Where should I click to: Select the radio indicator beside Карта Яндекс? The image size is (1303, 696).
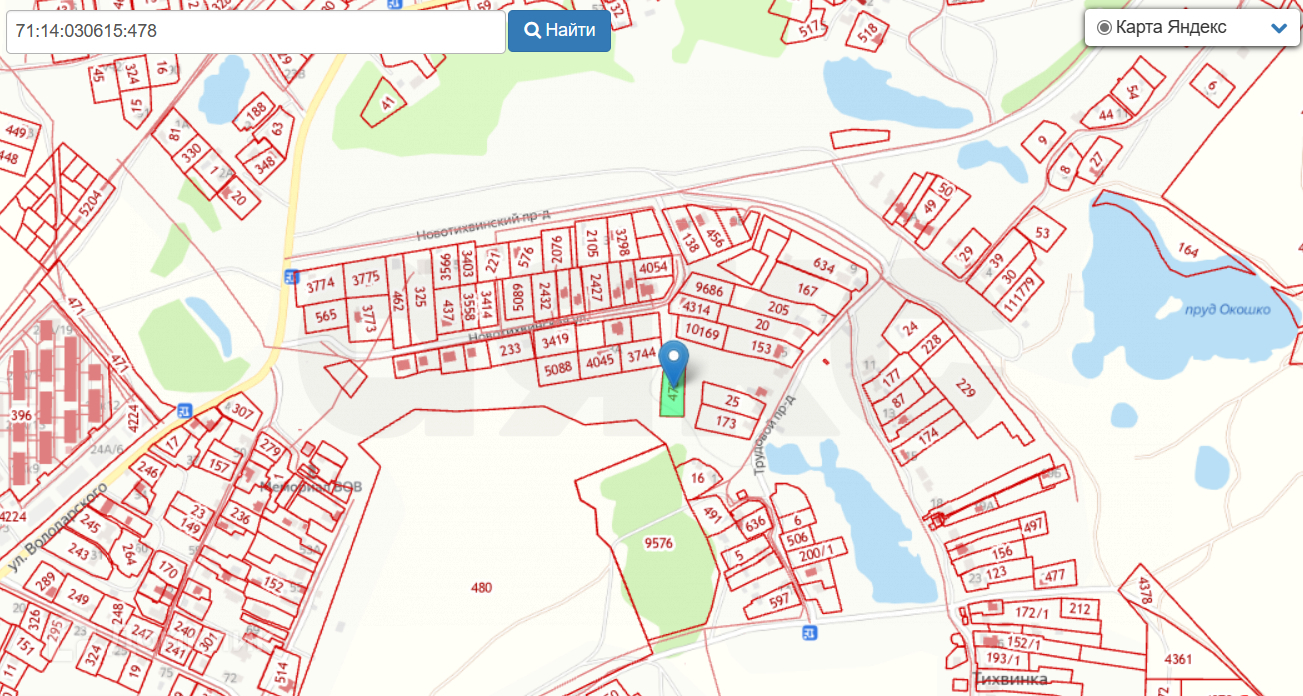(x=1104, y=28)
